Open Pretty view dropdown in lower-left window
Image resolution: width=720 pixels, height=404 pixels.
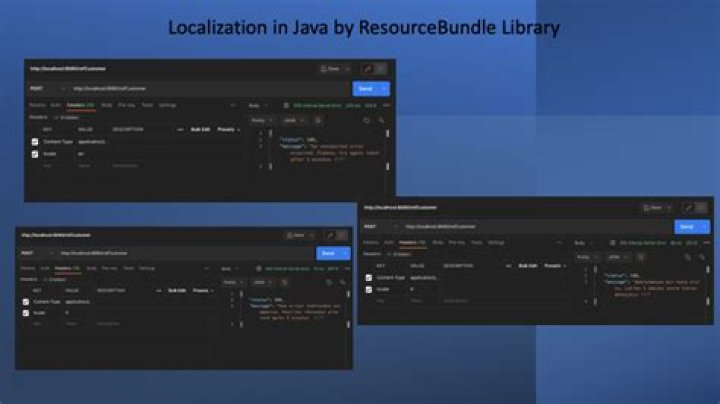(x=233, y=282)
